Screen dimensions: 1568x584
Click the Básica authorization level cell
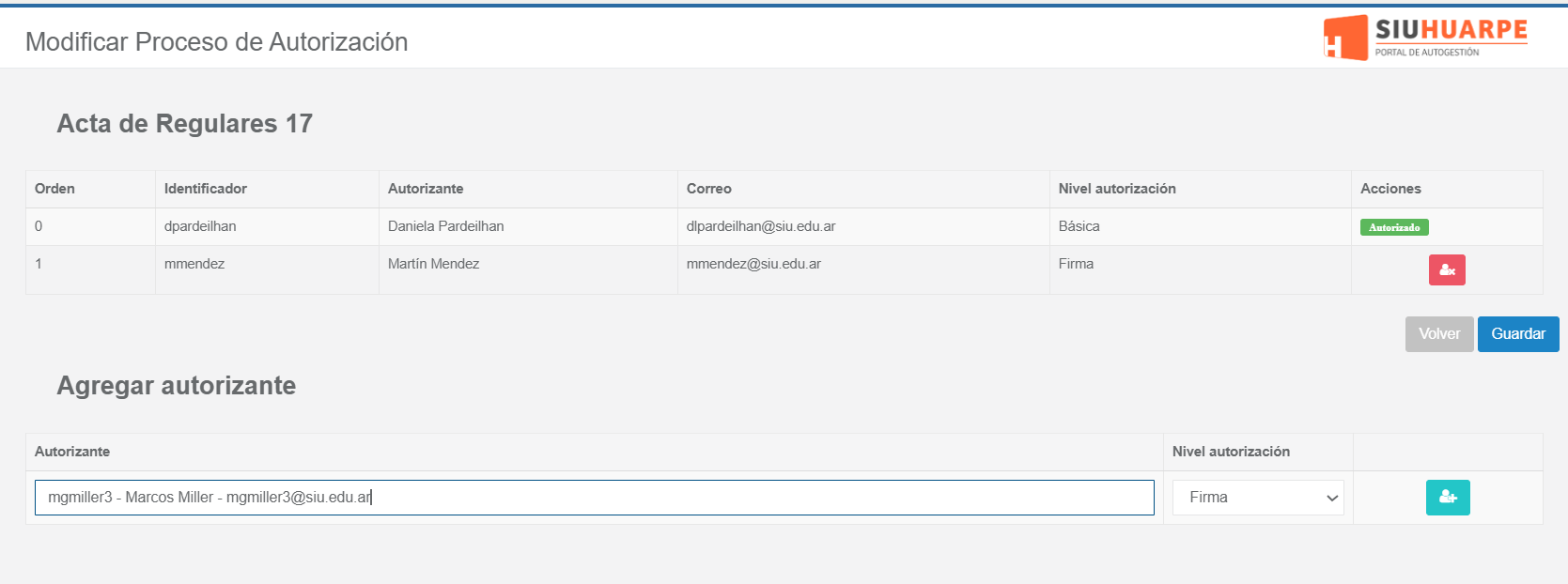[x=1079, y=226]
